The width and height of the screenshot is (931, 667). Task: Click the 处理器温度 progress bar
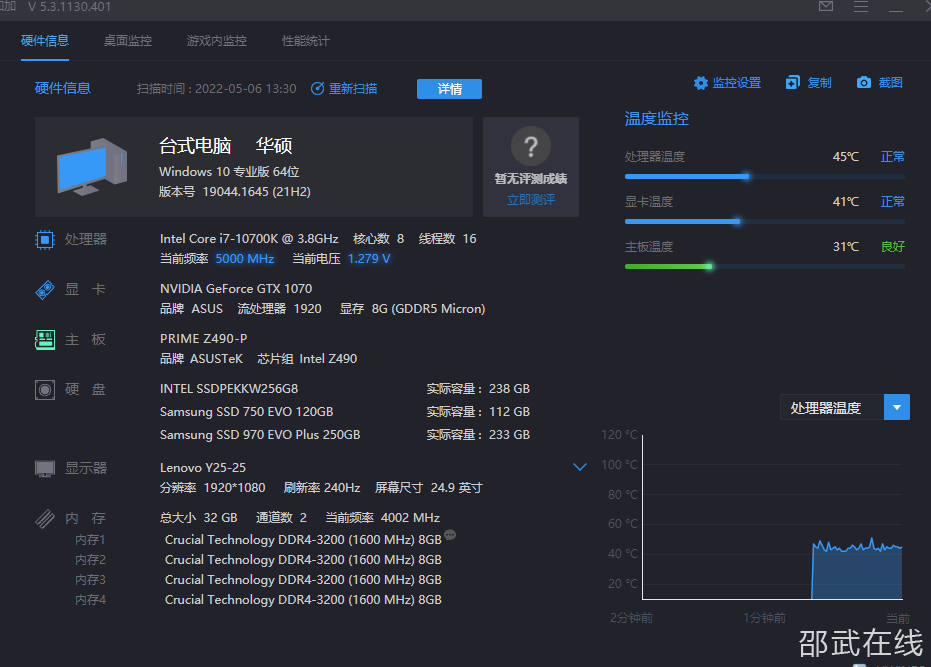click(764, 176)
